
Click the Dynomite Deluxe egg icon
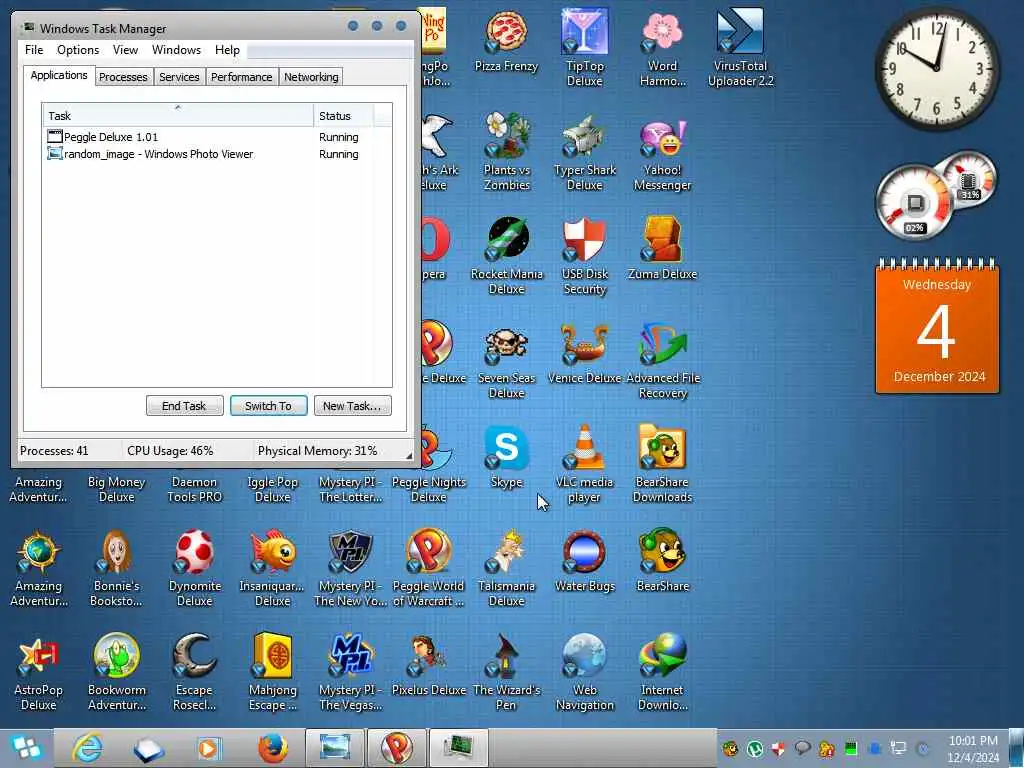(x=195, y=567)
